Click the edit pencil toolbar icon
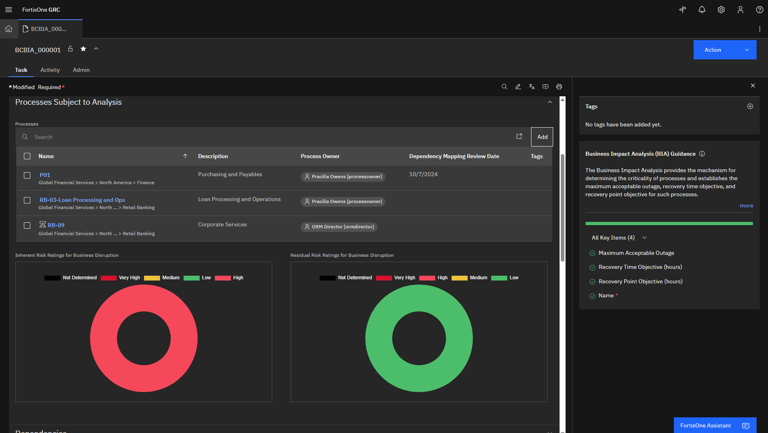The width and height of the screenshot is (768, 433). [x=518, y=87]
